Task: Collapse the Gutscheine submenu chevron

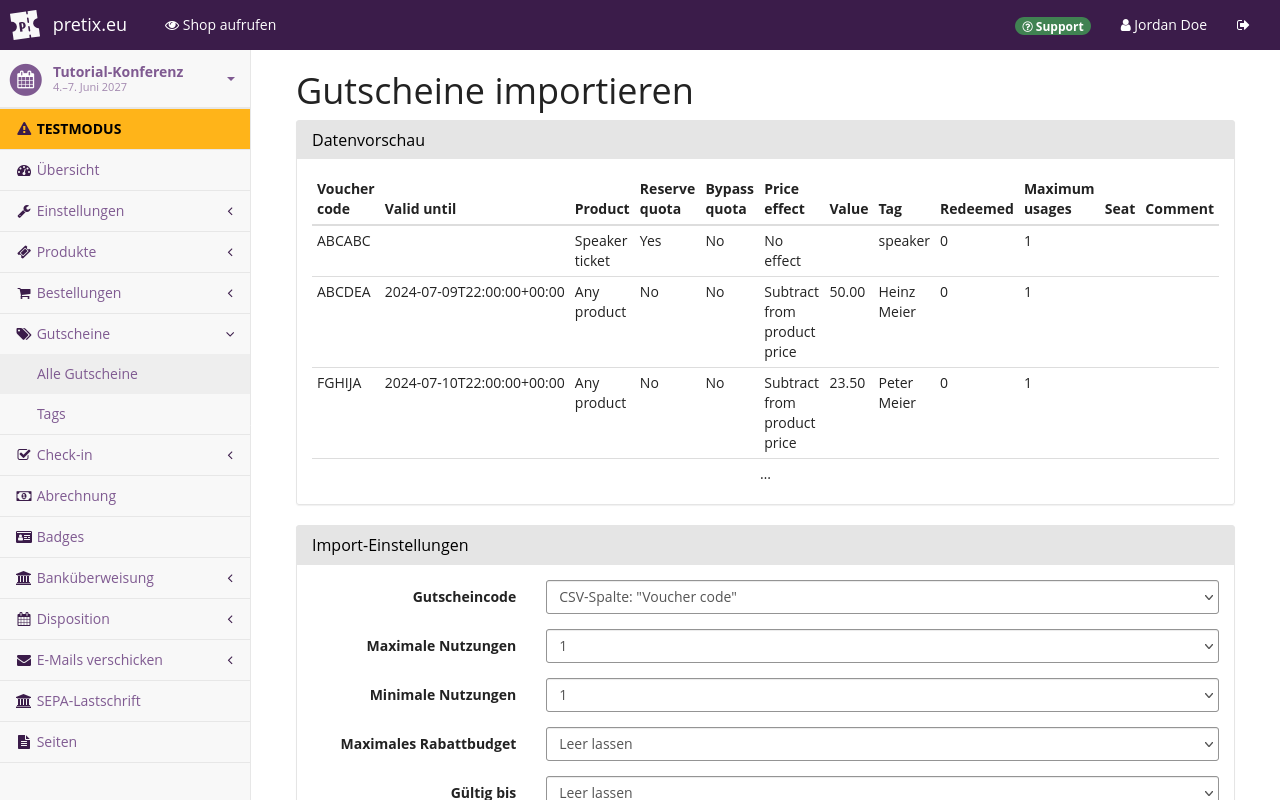Action: click(230, 334)
